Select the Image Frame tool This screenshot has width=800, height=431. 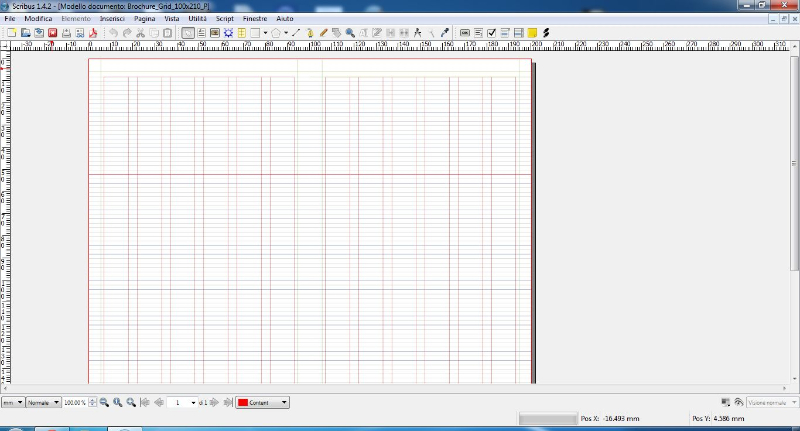pos(215,32)
